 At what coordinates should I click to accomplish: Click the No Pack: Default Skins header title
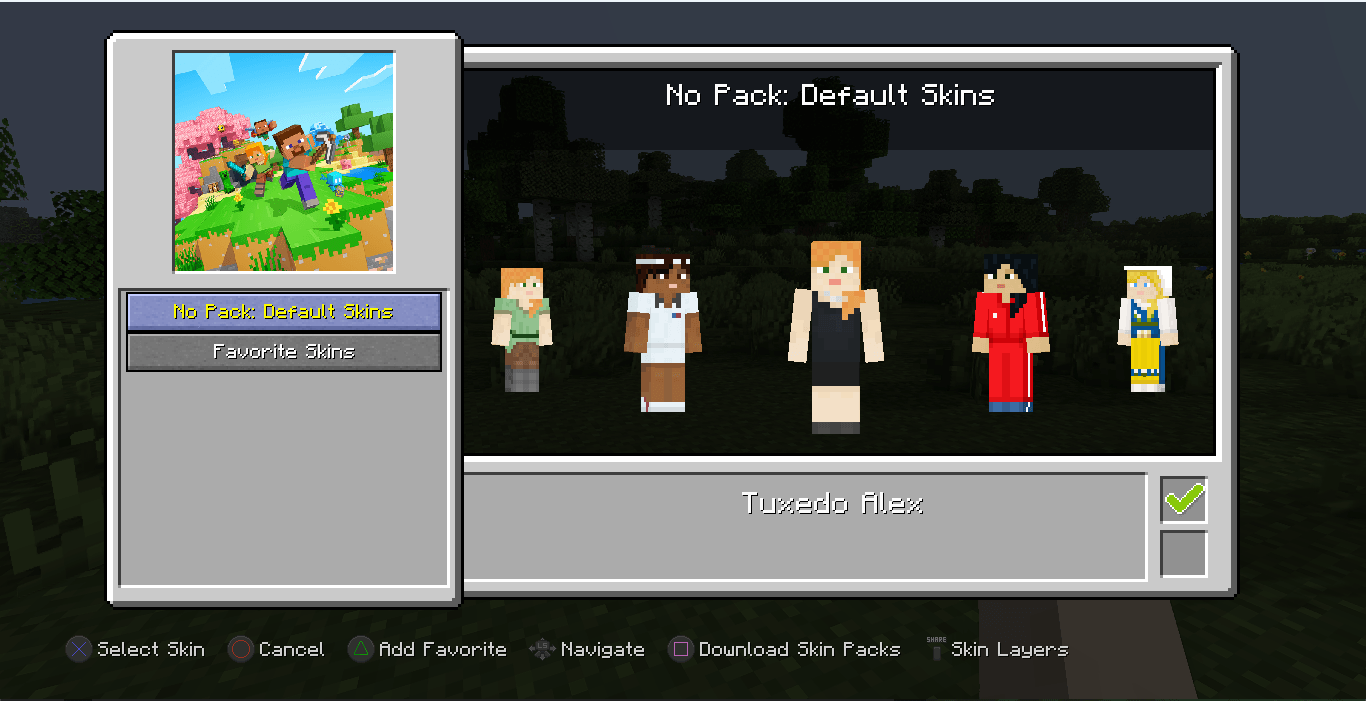830,95
